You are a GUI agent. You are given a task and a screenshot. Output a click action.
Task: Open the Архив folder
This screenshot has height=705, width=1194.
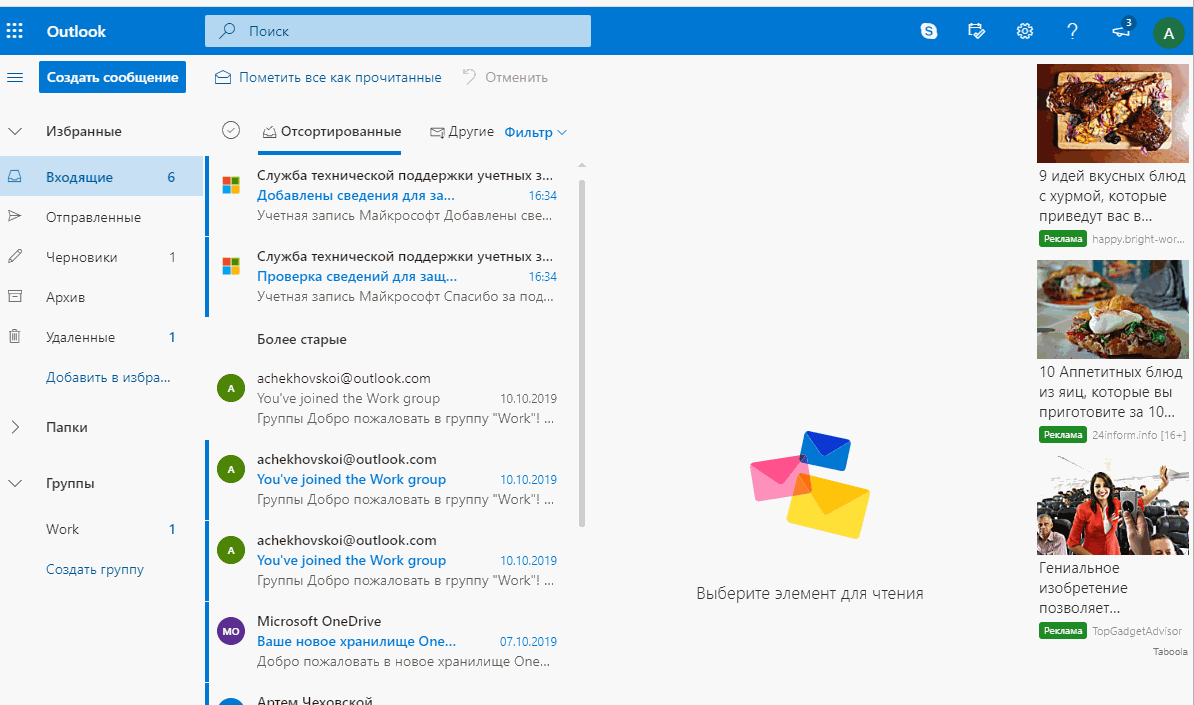pos(101,297)
